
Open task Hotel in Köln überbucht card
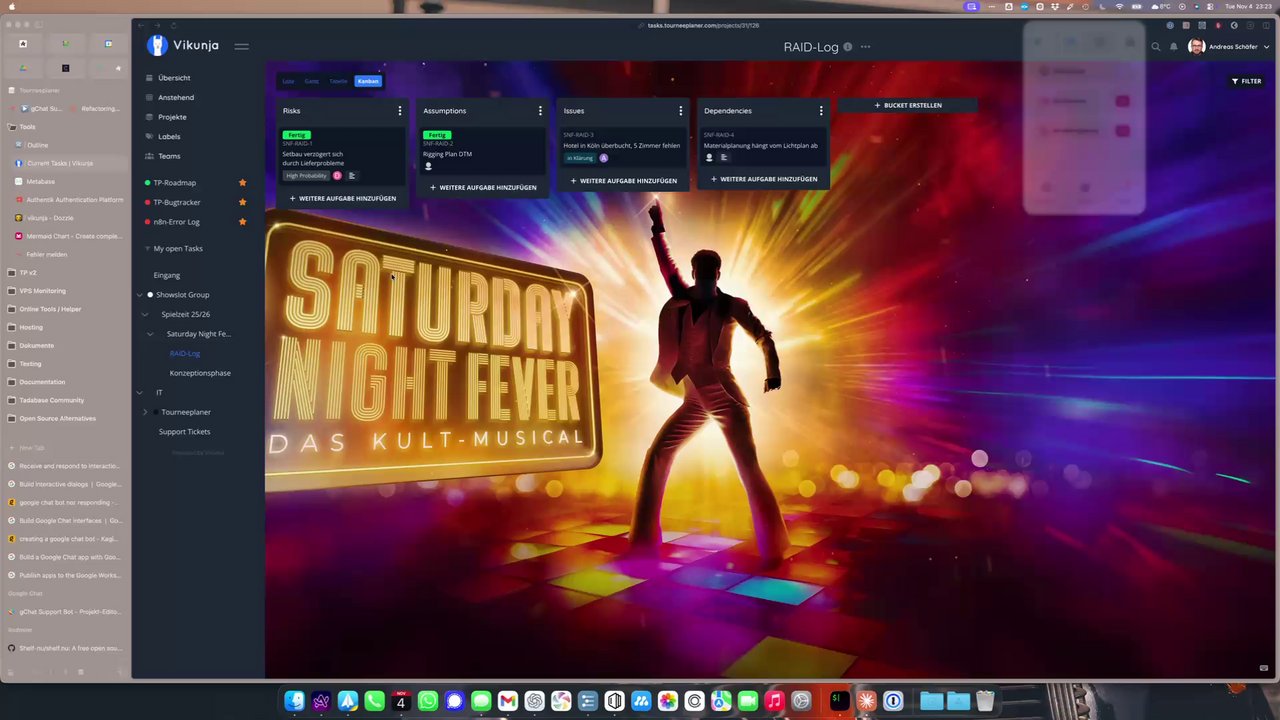(x=624, y=147)
